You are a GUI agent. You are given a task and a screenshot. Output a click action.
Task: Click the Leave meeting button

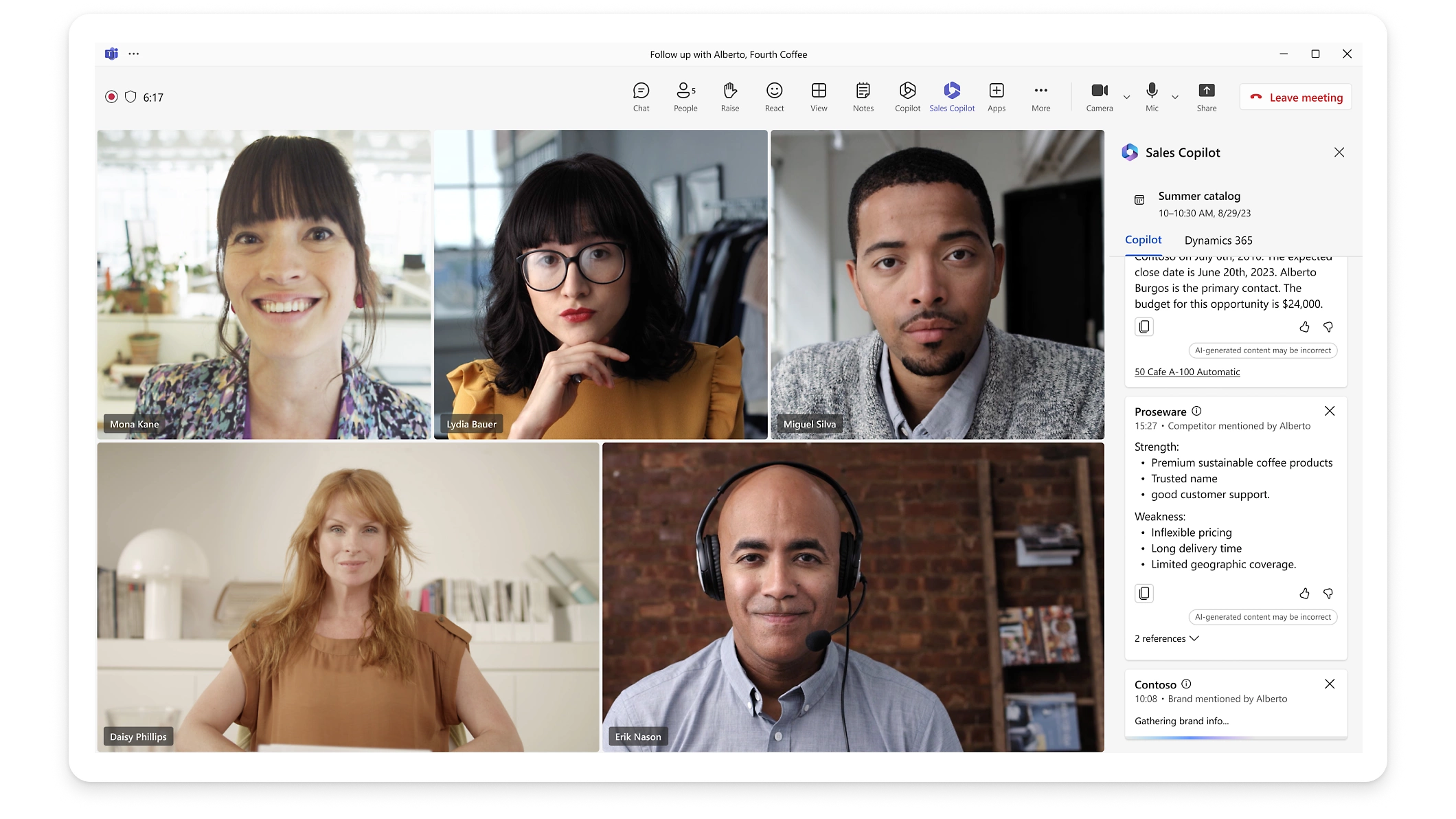point(1296,98)
